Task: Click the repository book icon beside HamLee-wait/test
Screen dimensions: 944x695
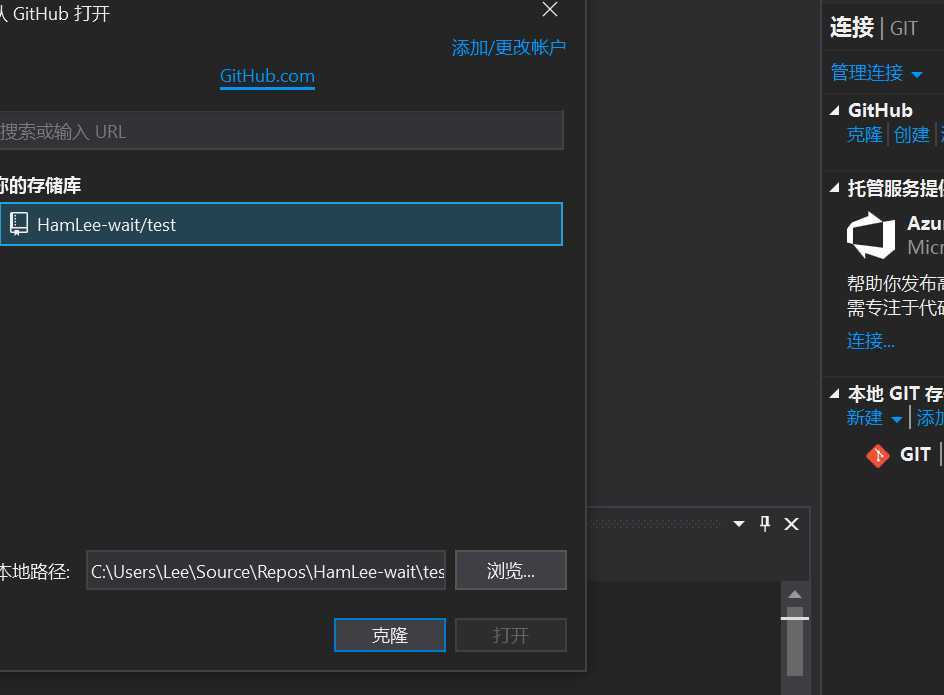Action: (x=19, y=224)
